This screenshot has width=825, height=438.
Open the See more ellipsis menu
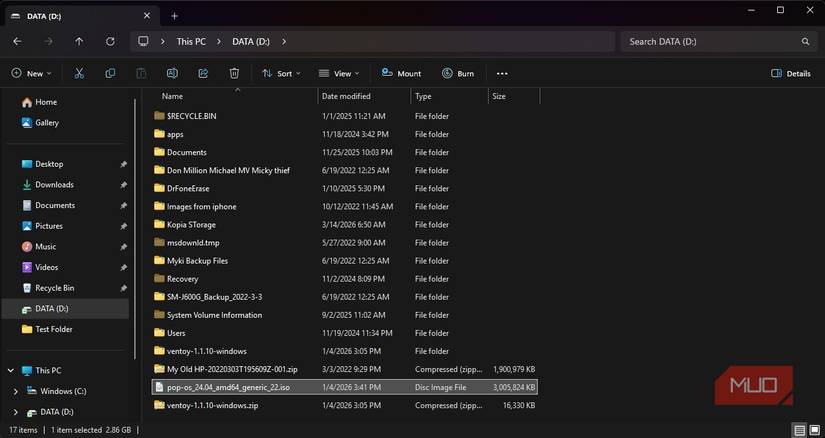(x=502, y=74)
